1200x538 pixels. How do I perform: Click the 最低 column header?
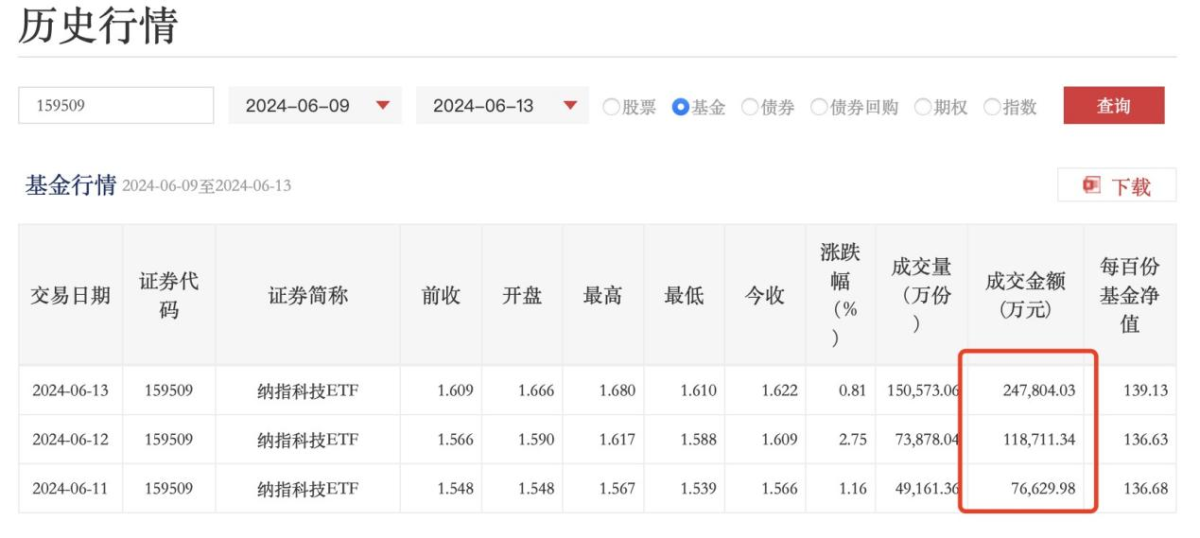click(684, 295)
